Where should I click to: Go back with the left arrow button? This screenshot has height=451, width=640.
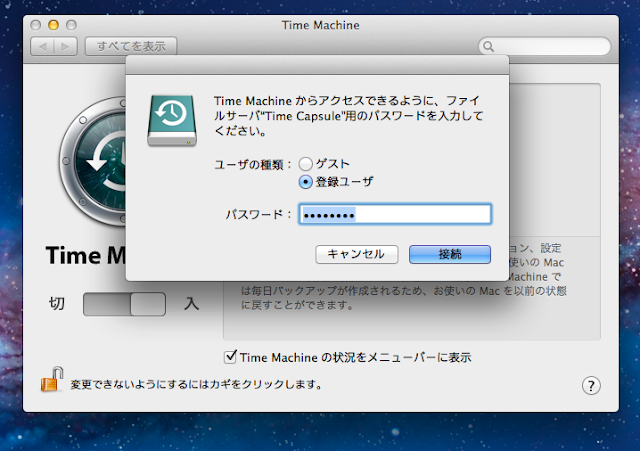42,46
